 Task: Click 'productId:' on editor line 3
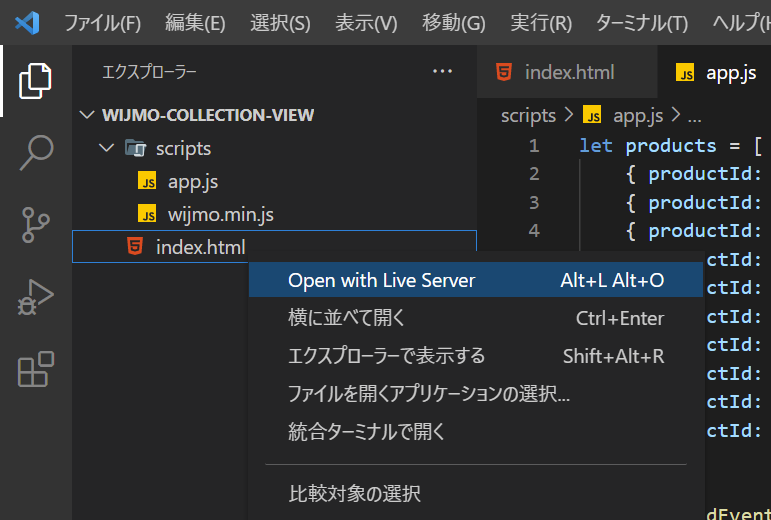[x=705, y=202]
